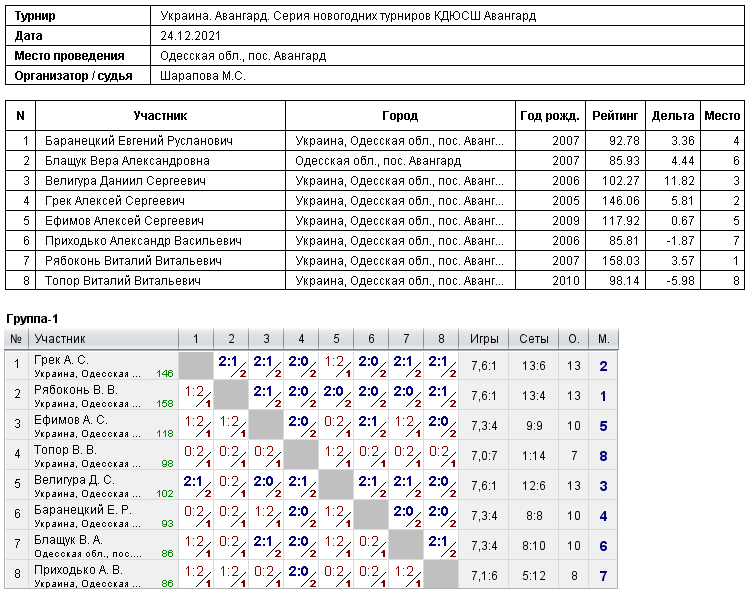Click the tournament date 24.12.2021
750x594 pixels.
coord(190,36)
